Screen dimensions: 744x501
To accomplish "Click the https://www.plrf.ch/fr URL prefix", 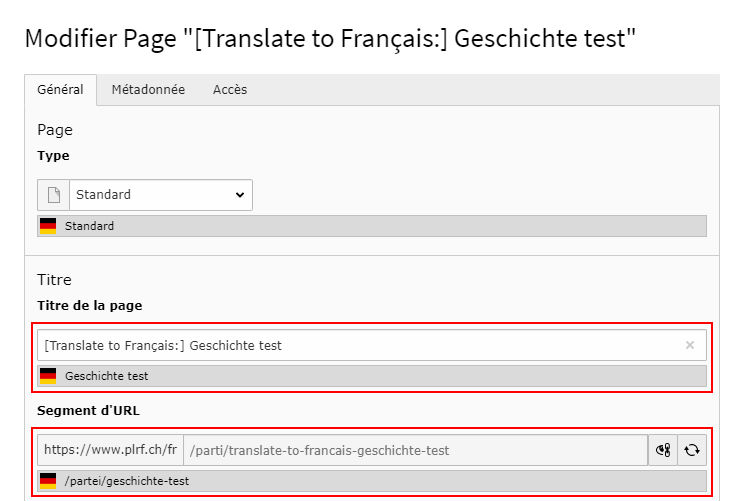I will (110, 450).
